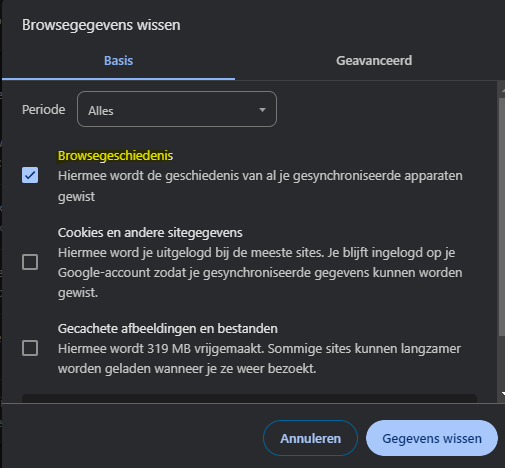Tick the Gecachete afbeeldingen en bestanden checkbox
Image resolution: width=505 pixels, height=468 pixels.
click(x=30, y=348)
